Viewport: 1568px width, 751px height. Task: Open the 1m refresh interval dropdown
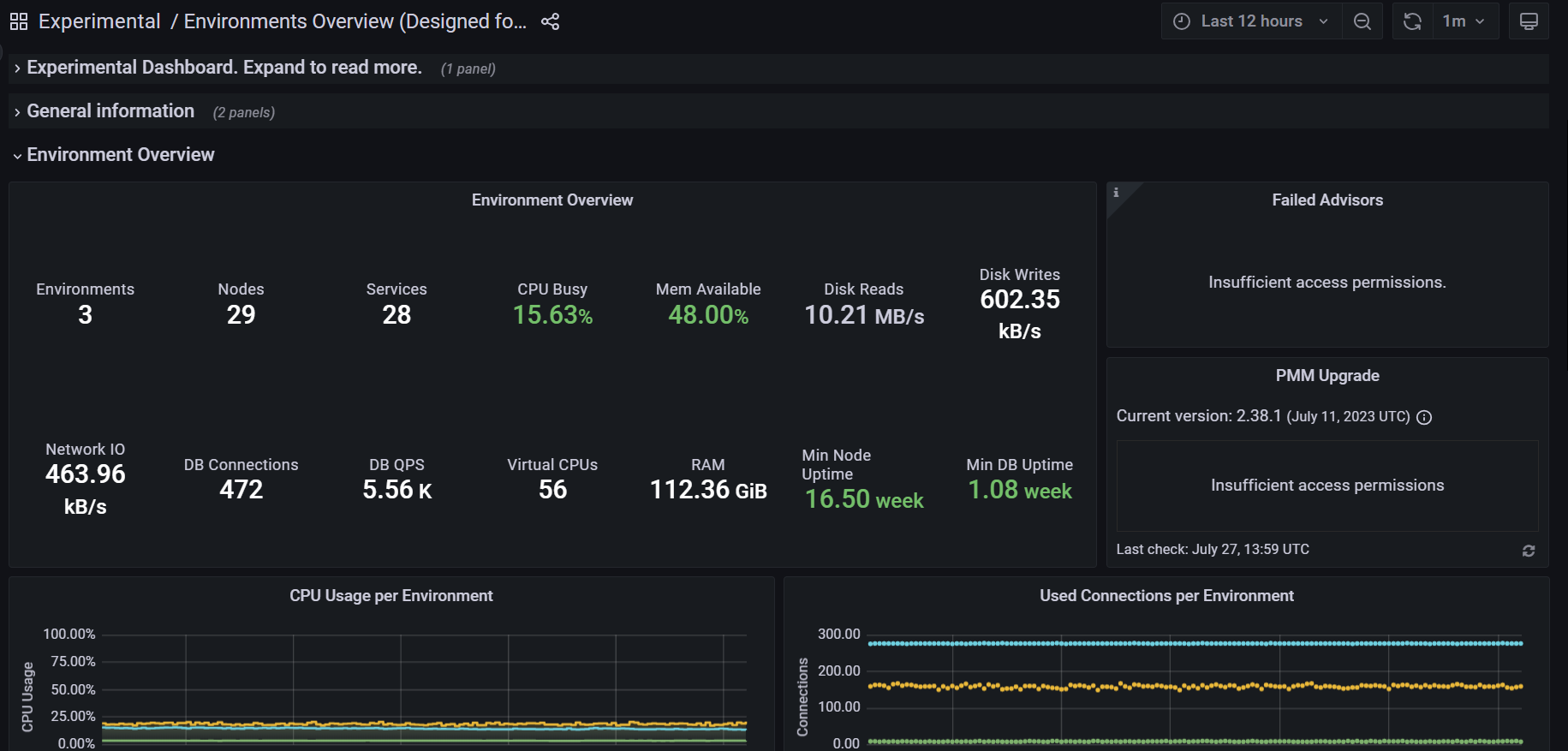click(1464, 21)
